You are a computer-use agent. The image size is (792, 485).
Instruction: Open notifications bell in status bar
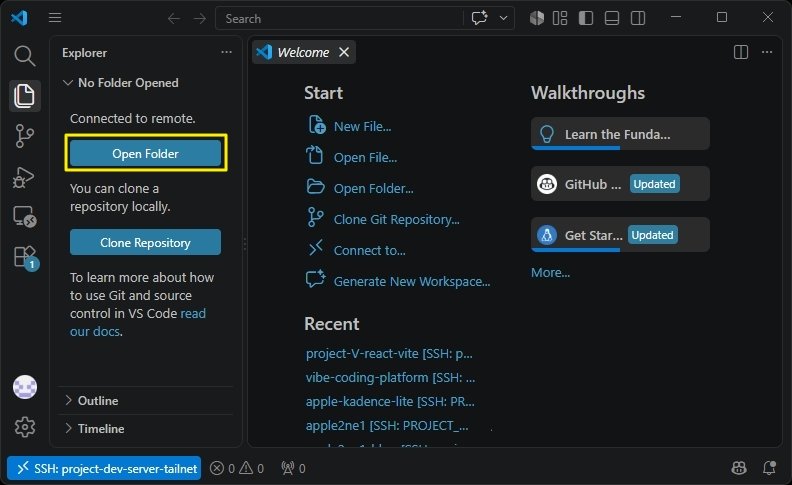click(769, 468)
